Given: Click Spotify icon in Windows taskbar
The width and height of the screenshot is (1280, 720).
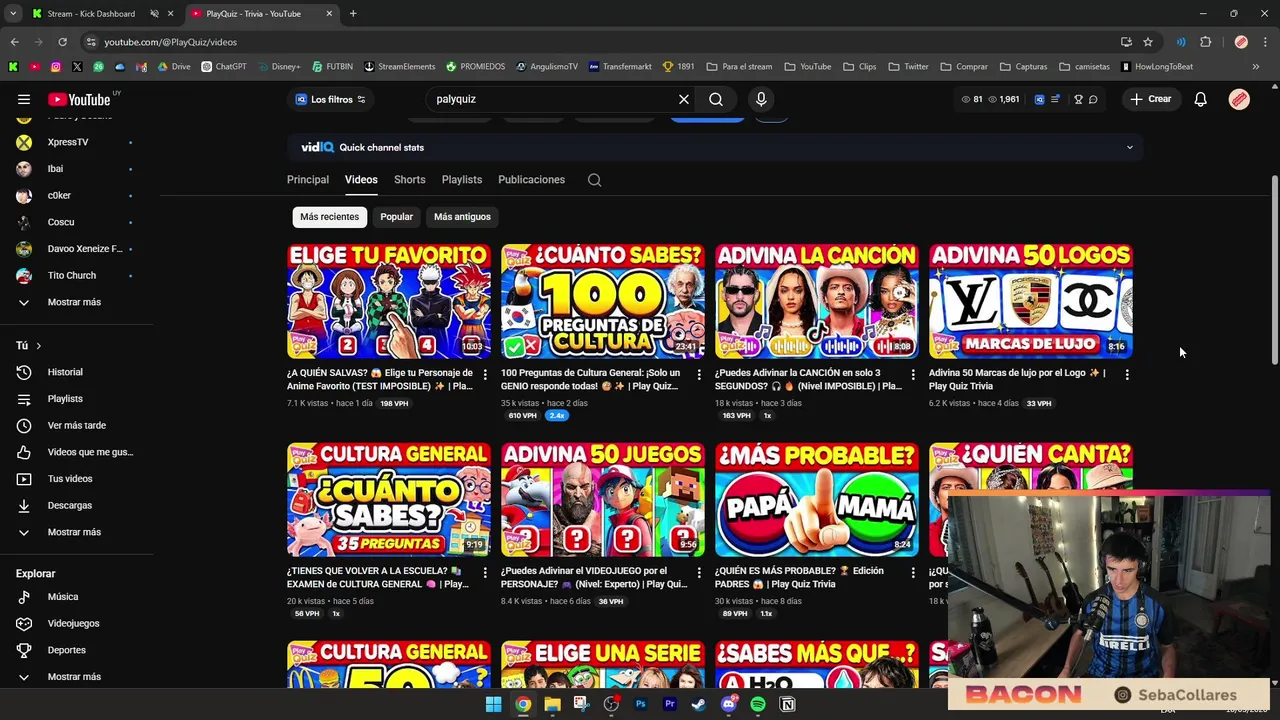Looking at the screenshot, I should [758, 704].
